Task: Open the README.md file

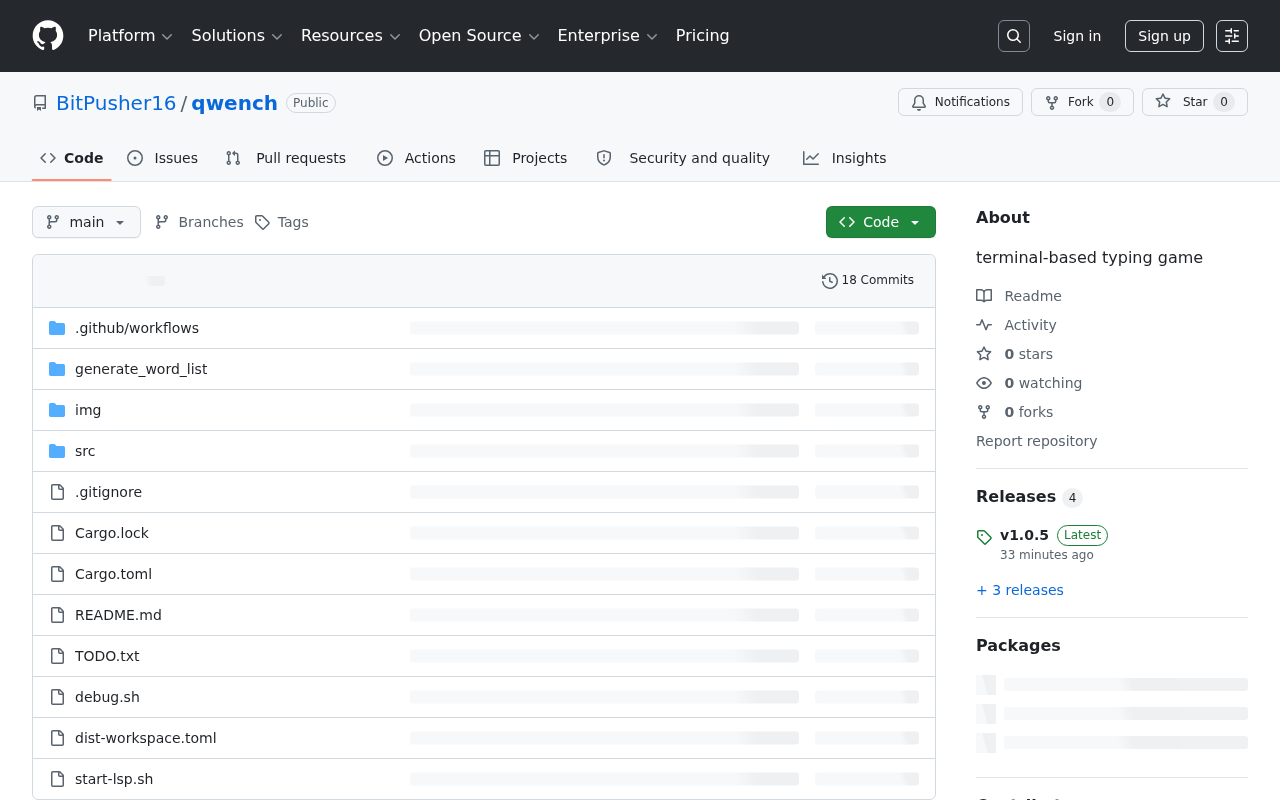Action: 118,615
